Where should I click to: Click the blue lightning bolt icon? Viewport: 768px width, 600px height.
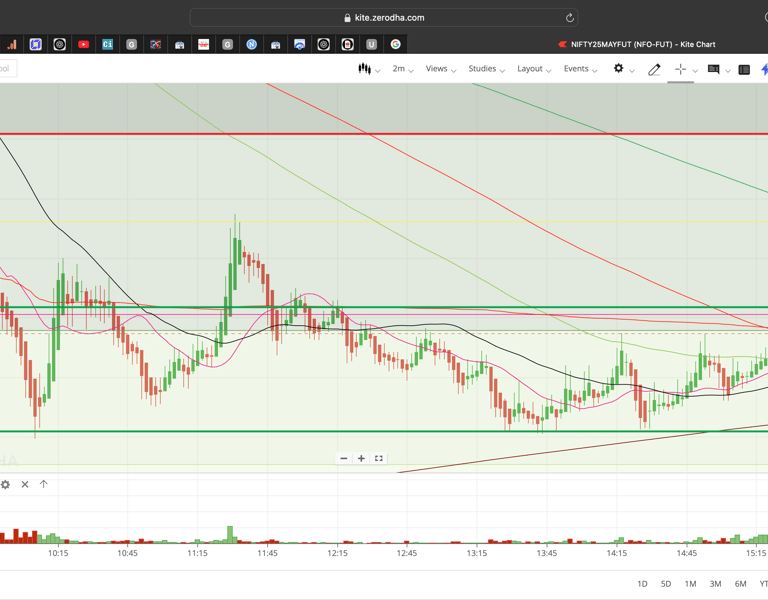pos(764,69)
